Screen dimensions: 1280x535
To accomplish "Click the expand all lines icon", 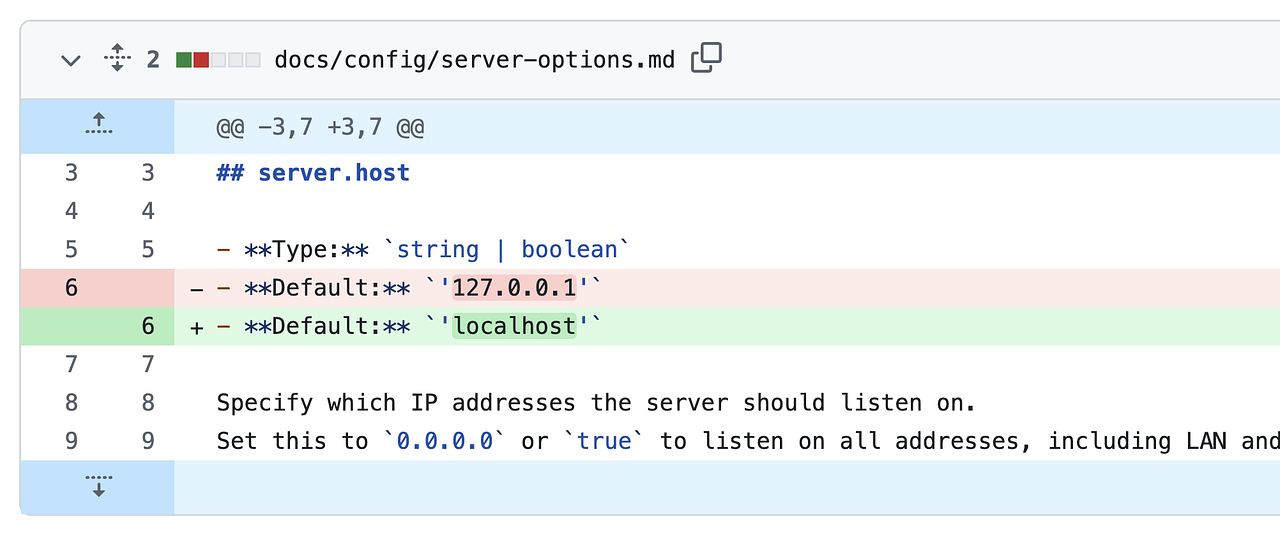I will pyautogui.click(x=117, y=59).
